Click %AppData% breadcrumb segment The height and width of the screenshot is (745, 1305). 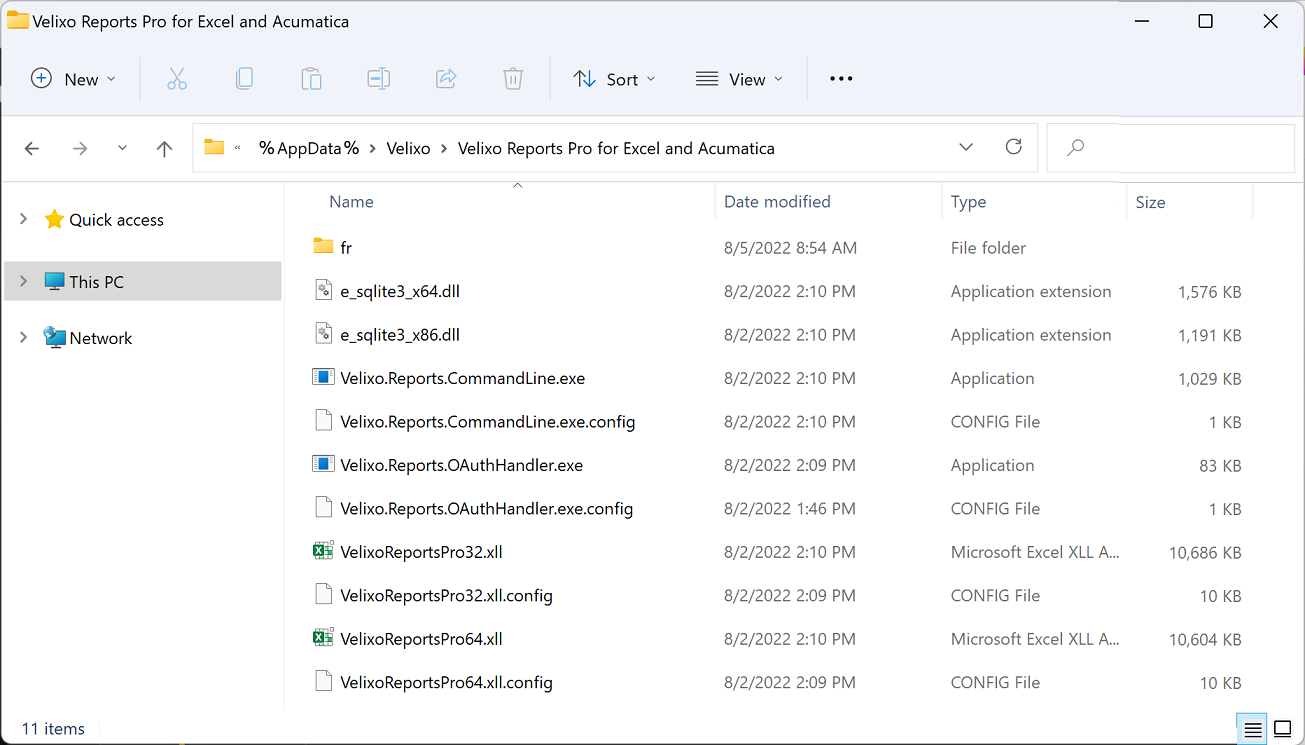click(308, 148)
